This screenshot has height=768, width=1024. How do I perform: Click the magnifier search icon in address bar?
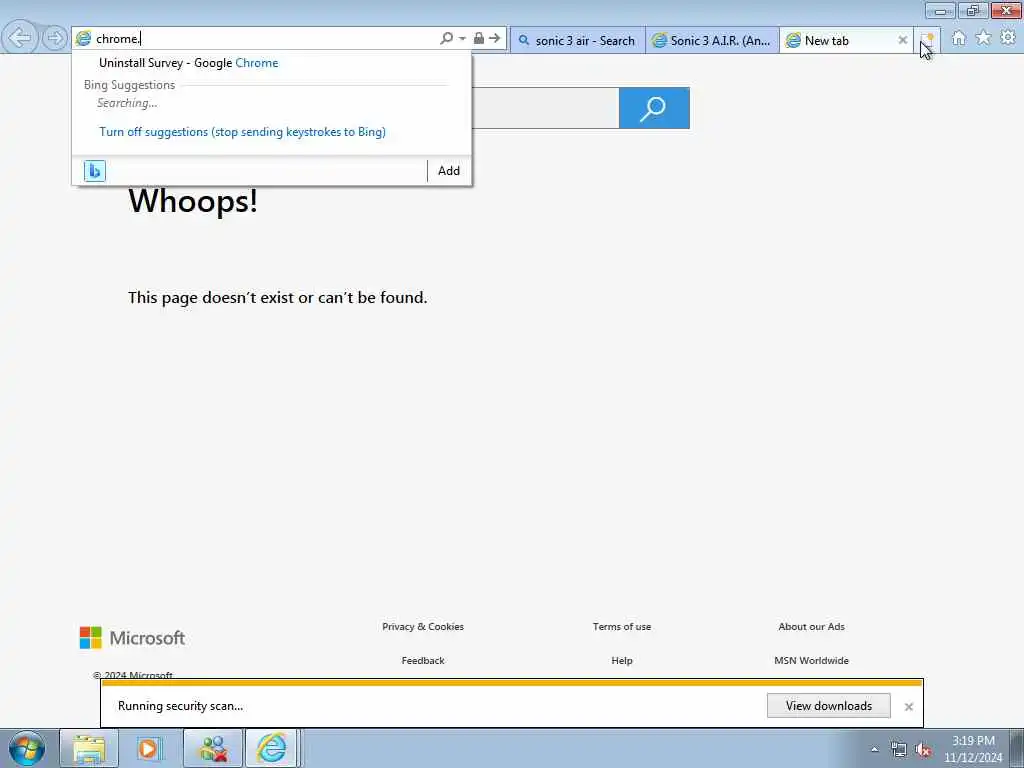pos(447,39)
